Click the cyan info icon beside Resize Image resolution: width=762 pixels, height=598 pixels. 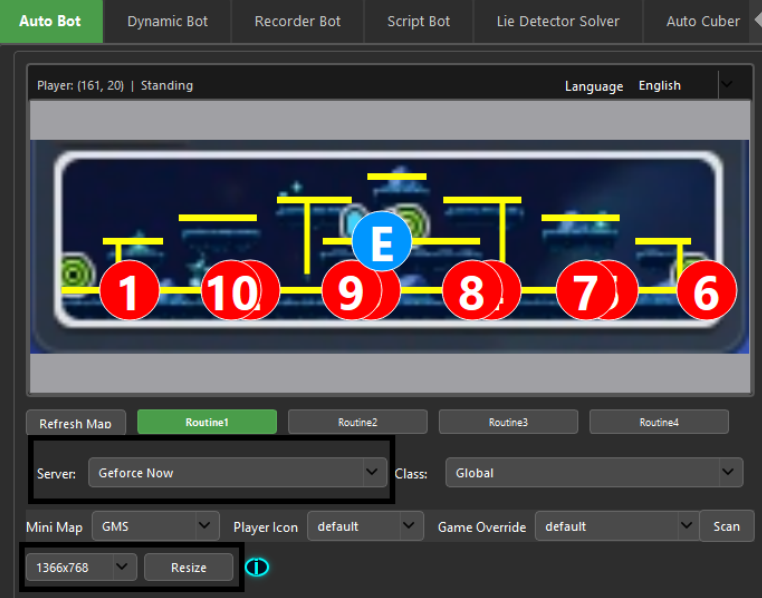coord(257,568)
